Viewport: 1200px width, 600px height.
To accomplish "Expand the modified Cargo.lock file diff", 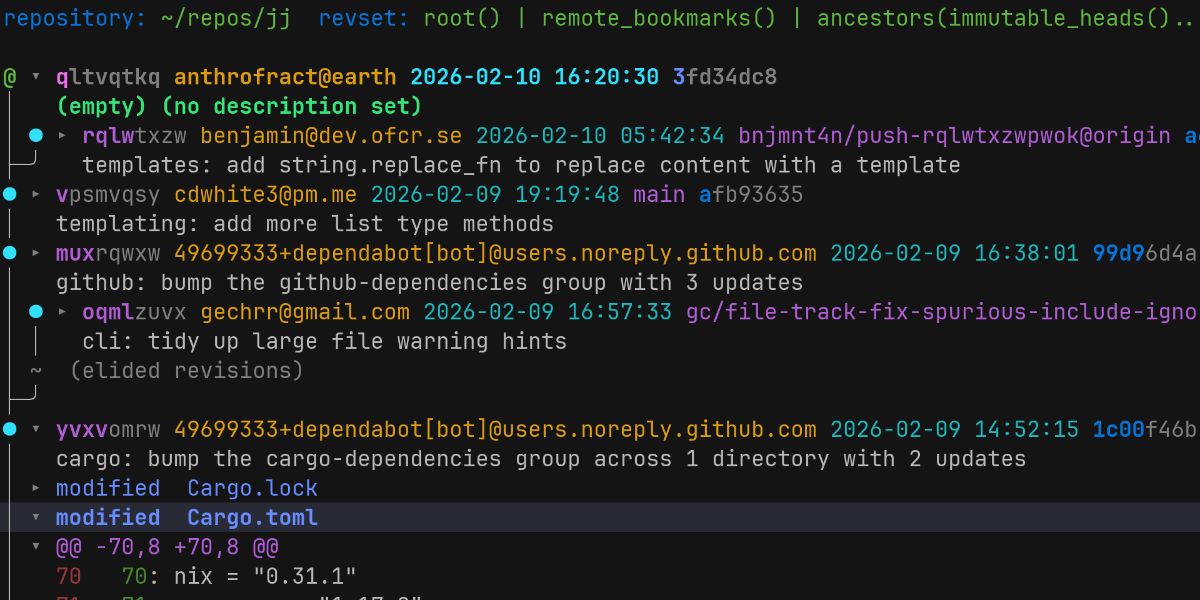I will coord(34,488).
